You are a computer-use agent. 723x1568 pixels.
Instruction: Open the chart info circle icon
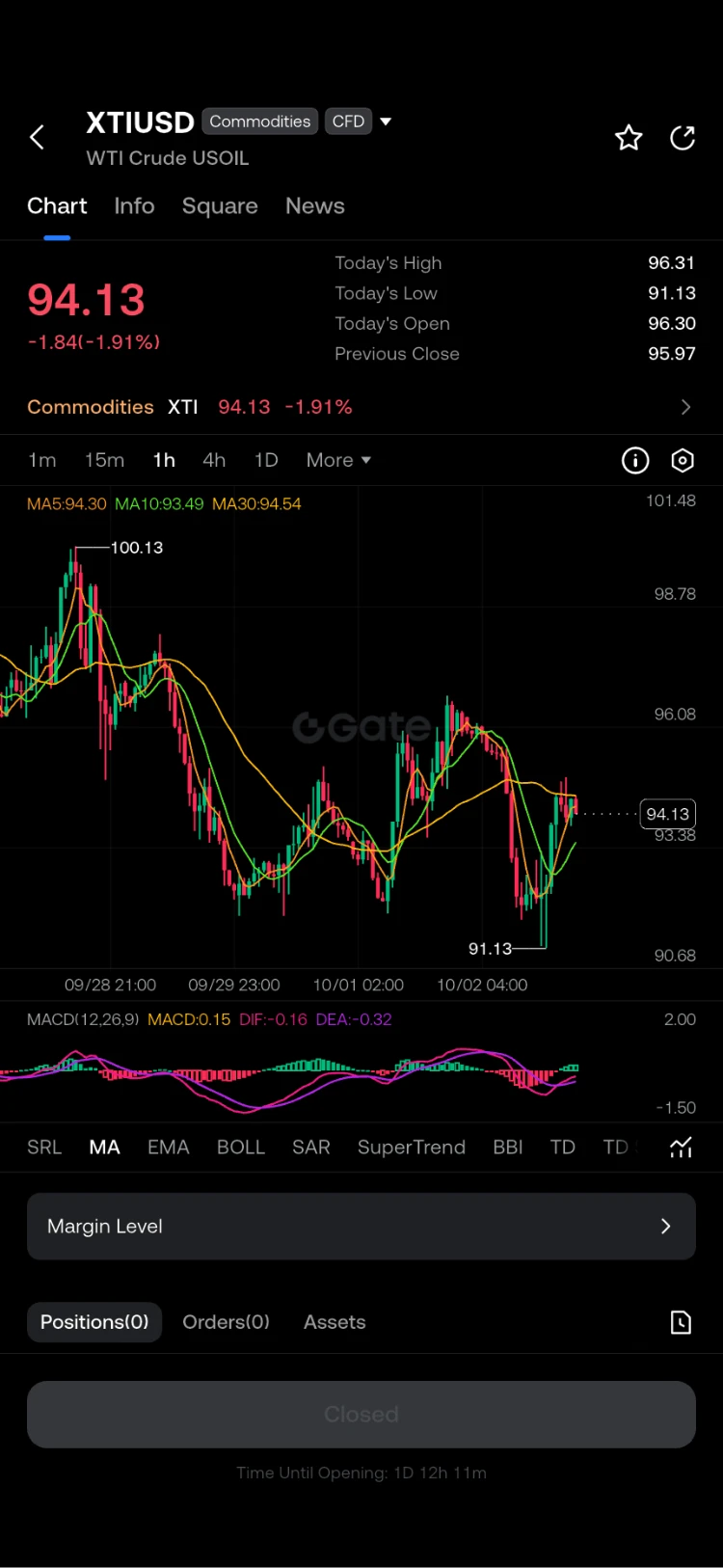(635, 461)
